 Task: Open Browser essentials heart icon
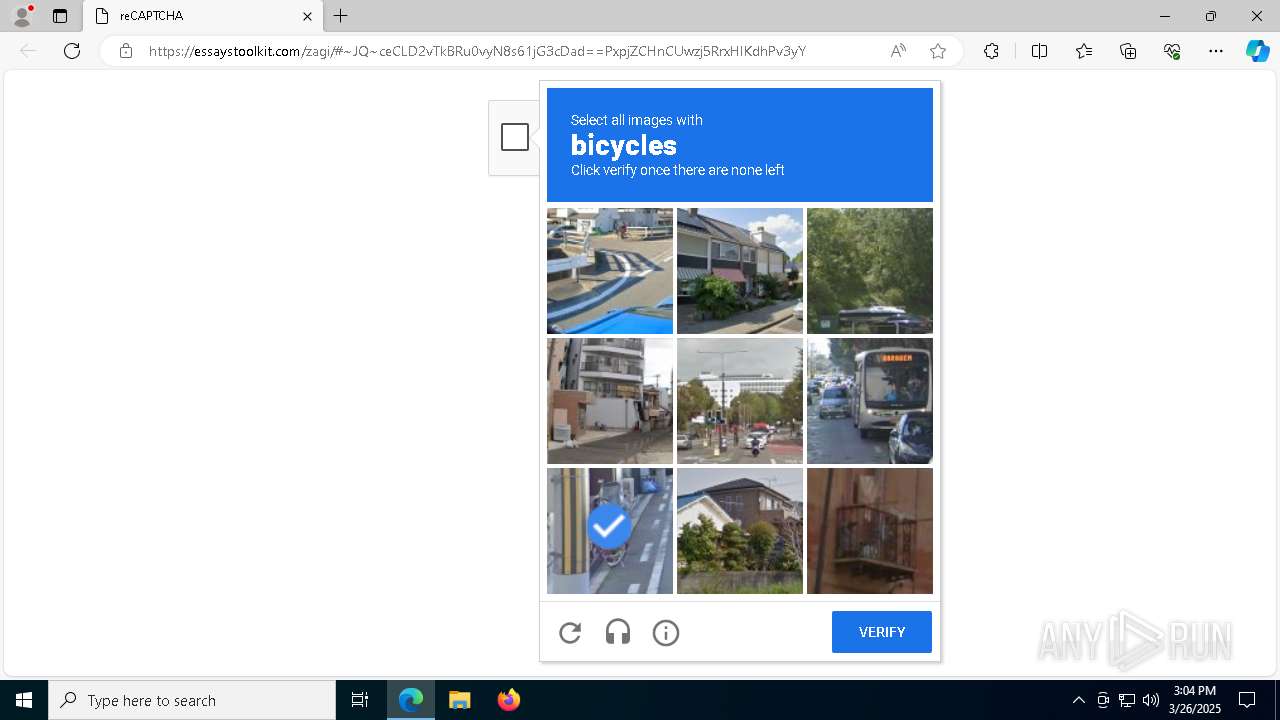[1172, 51]
